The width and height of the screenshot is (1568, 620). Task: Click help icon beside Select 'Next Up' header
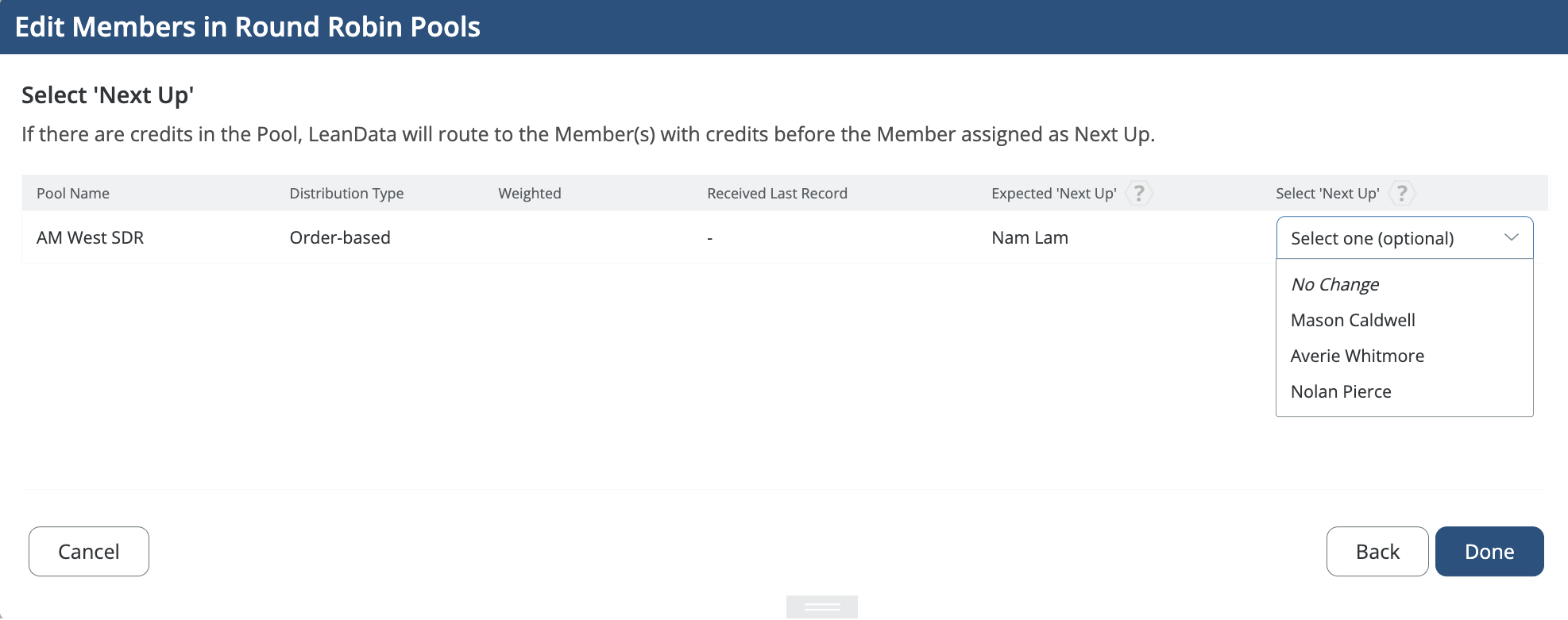(1402, 193)
